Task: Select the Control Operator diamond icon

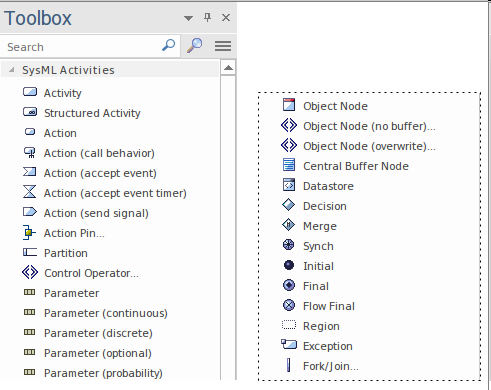Action: pos(30,272)
